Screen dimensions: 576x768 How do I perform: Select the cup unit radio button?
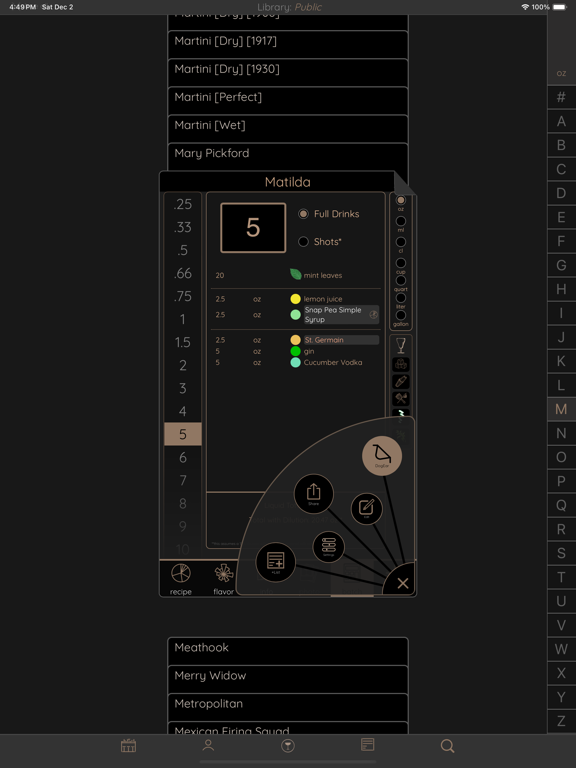(x=401, y=263)
